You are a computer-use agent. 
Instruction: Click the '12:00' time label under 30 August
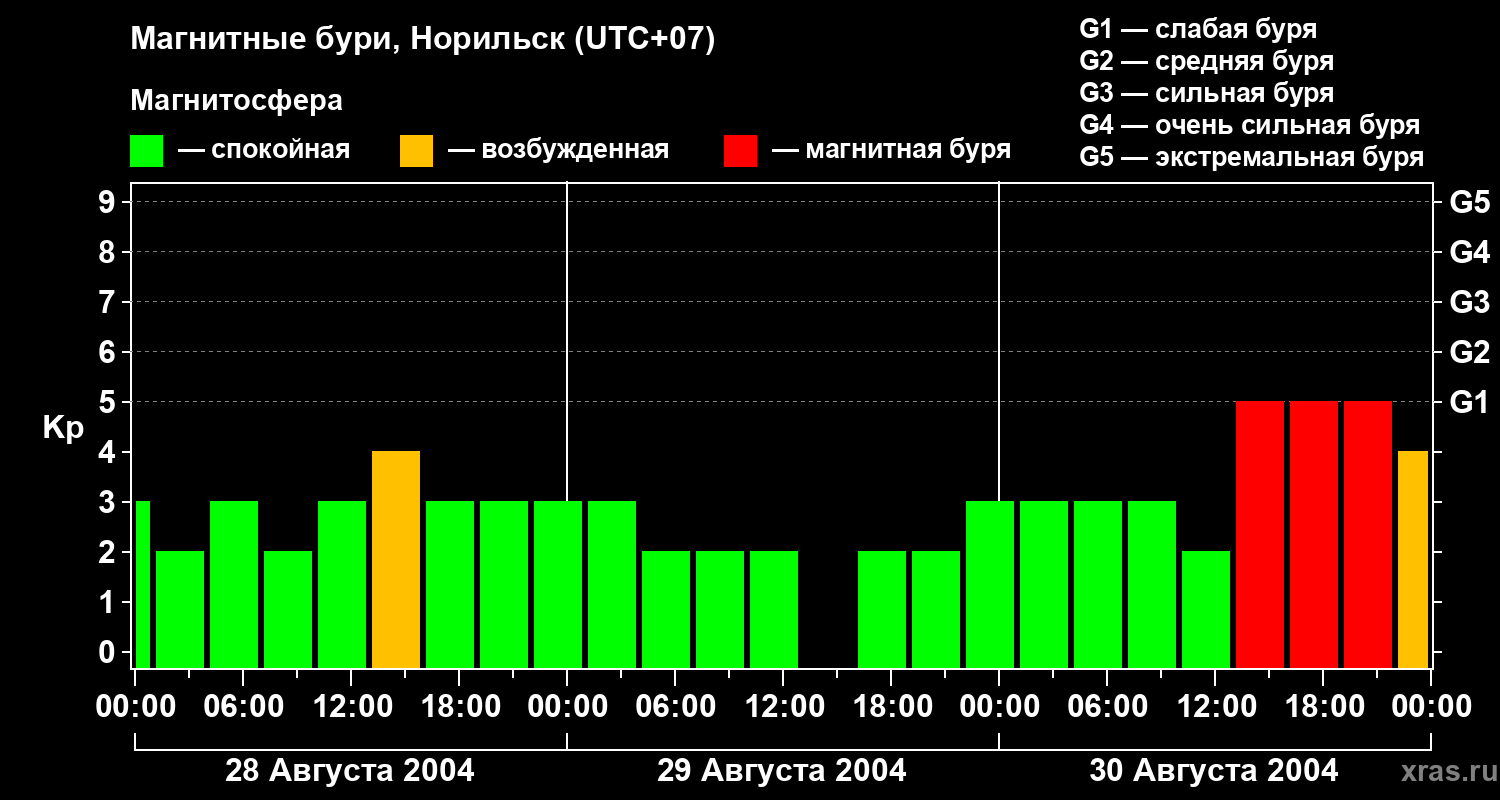click(x=1218, y=706)
